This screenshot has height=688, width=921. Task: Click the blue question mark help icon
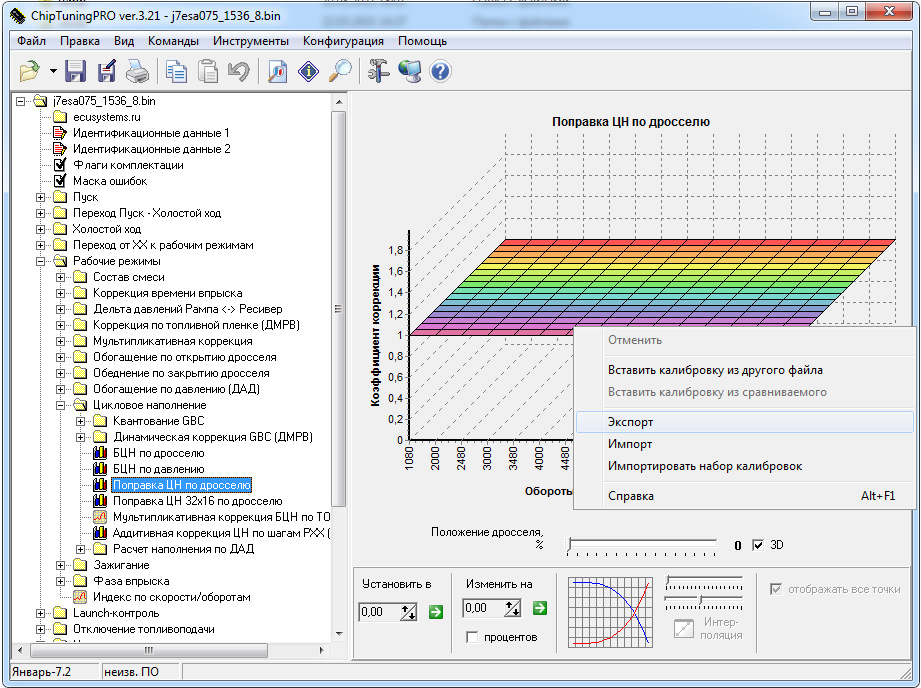tap(440, 71)
